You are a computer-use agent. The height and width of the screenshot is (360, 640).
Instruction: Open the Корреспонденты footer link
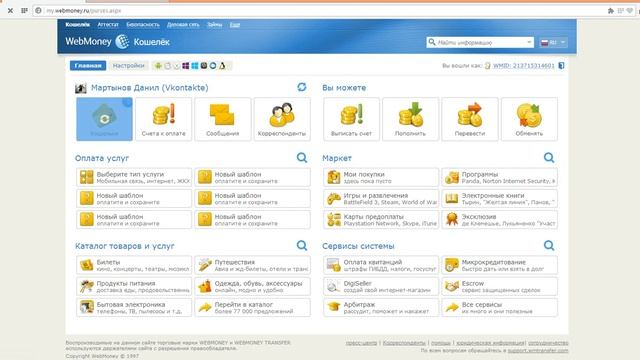(x=404, y=343)
